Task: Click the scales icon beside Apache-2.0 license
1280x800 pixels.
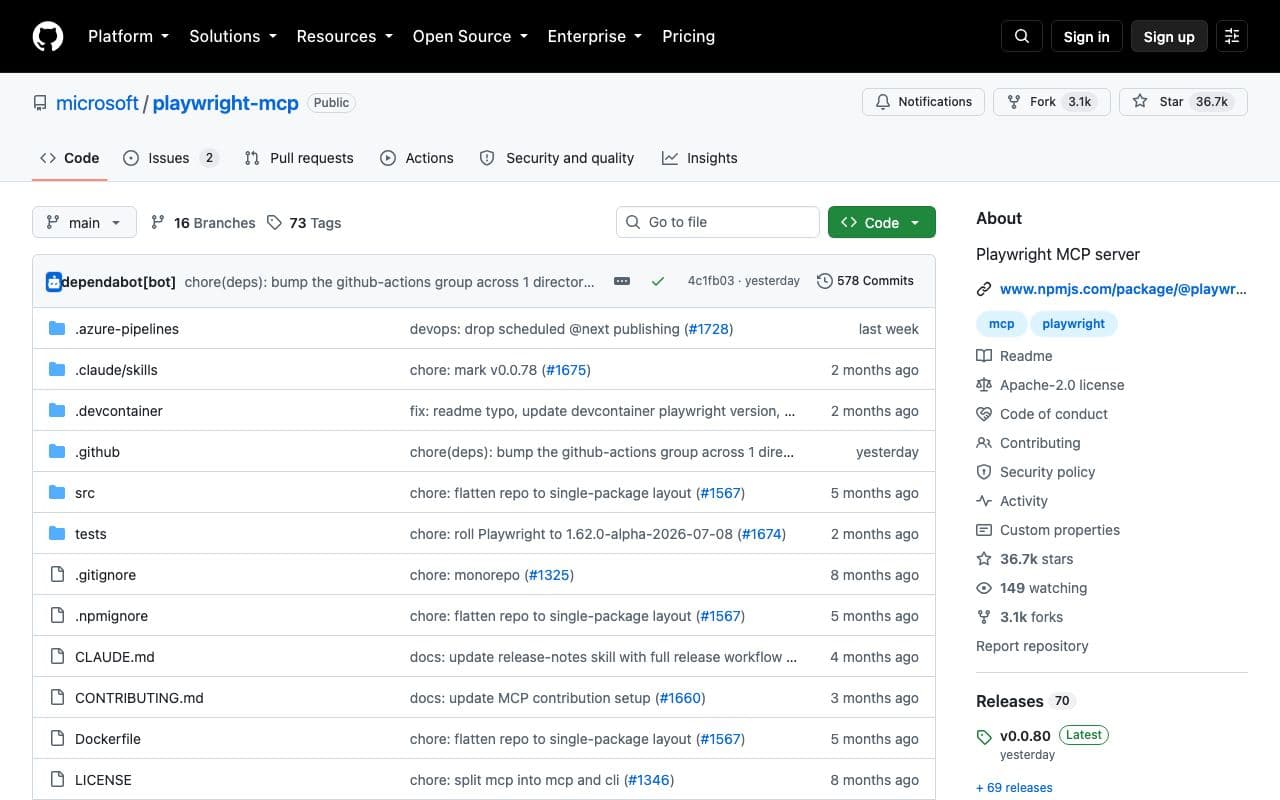Action: [x=984, y=385]
